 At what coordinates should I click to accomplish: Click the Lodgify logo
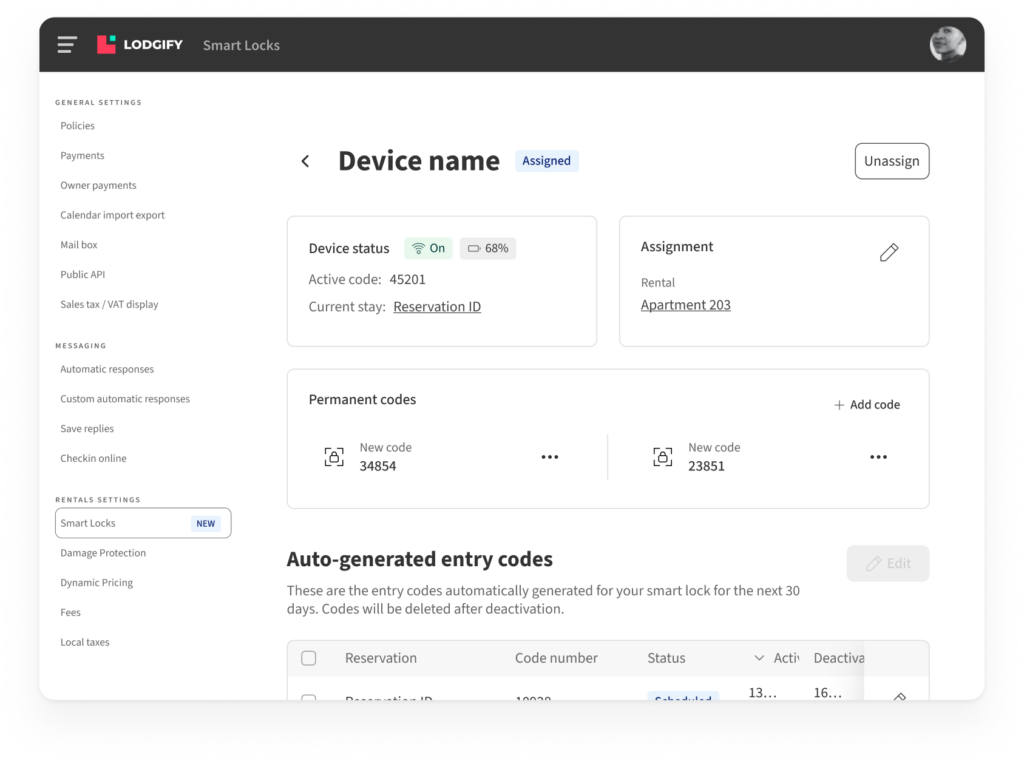click(140, 45)
